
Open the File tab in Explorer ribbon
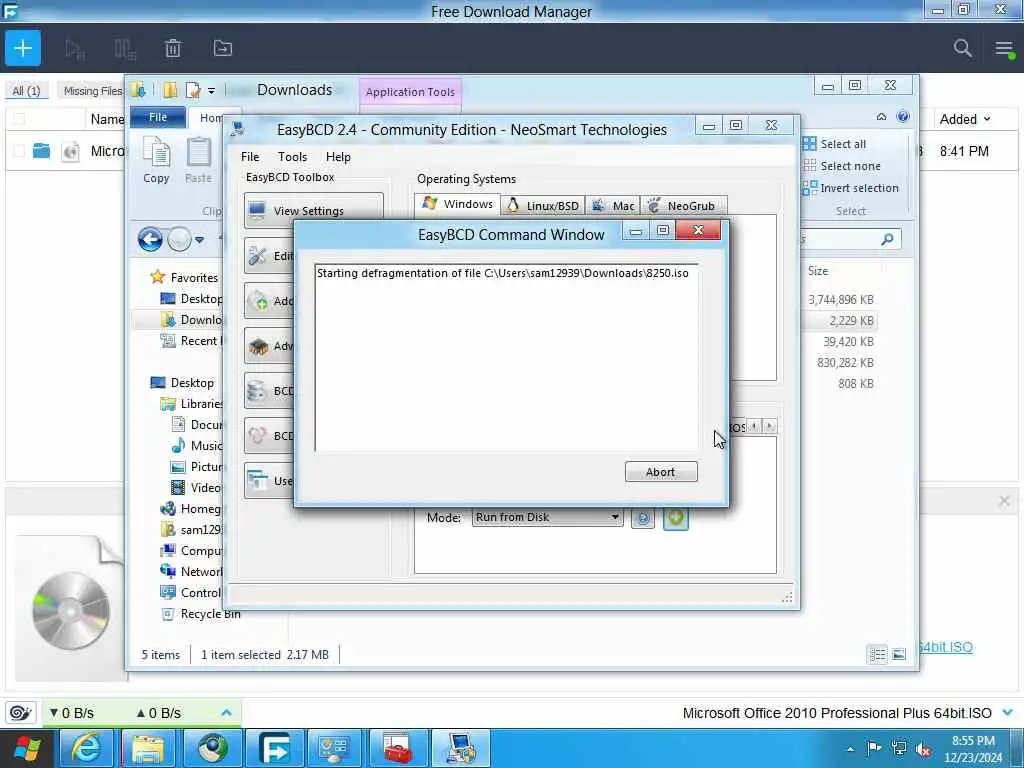point(158,117)
